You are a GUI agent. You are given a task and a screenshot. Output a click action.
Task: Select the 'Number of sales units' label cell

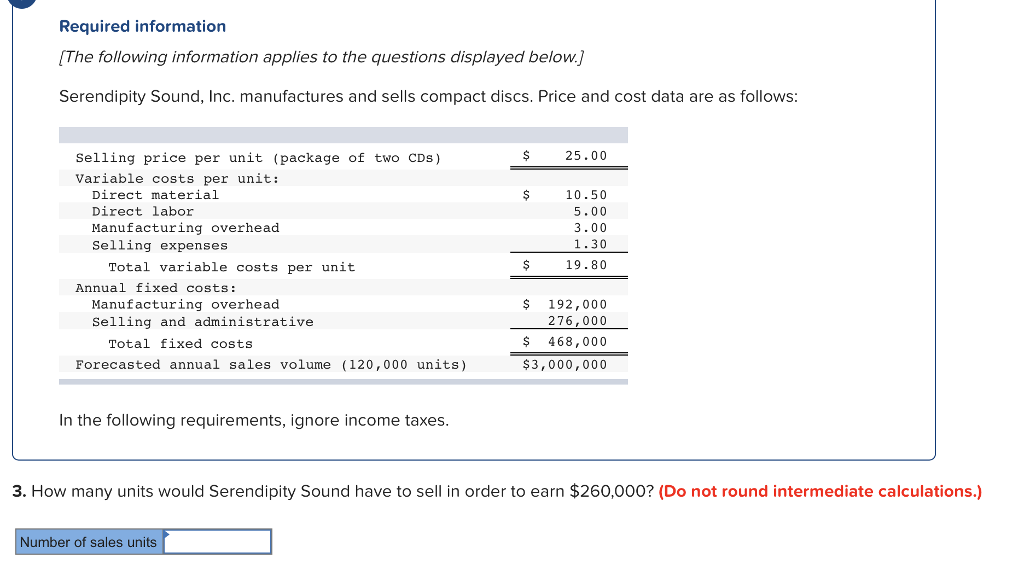[89, 542]
